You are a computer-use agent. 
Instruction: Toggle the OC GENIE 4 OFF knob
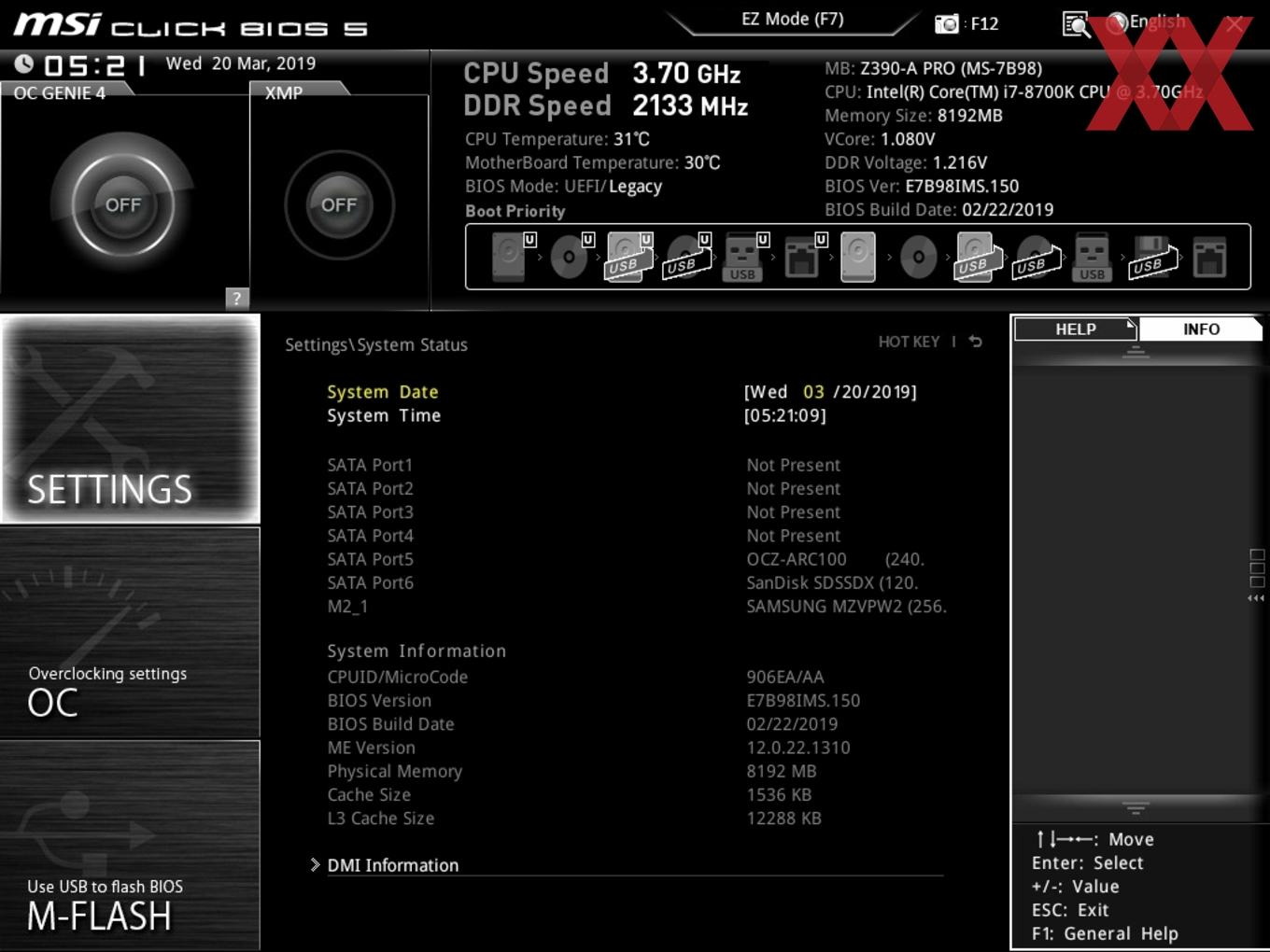pos(122,204)
